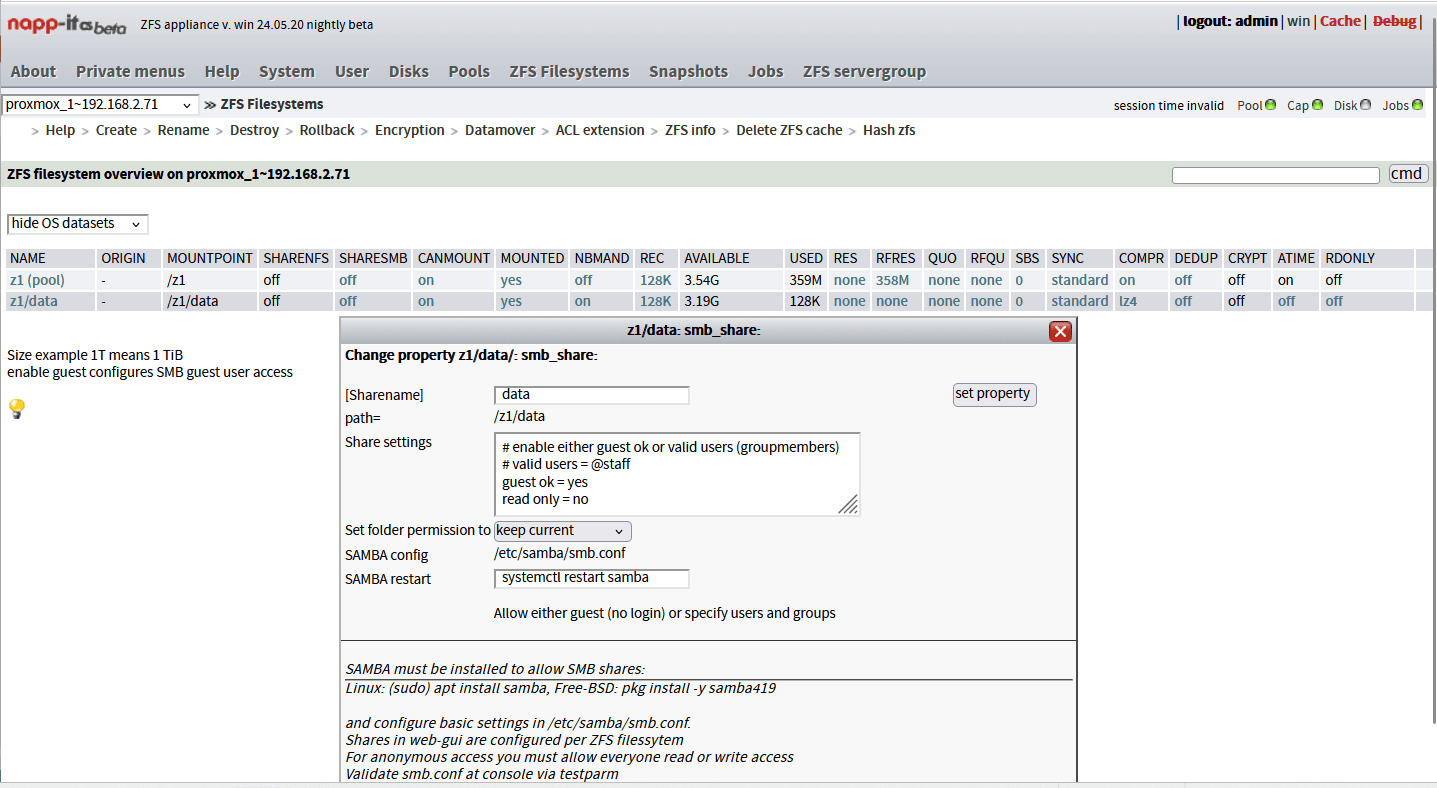This screenshot has width=1437, height=788.
Task: Open the Private menus menu
Action: point(130,71)
